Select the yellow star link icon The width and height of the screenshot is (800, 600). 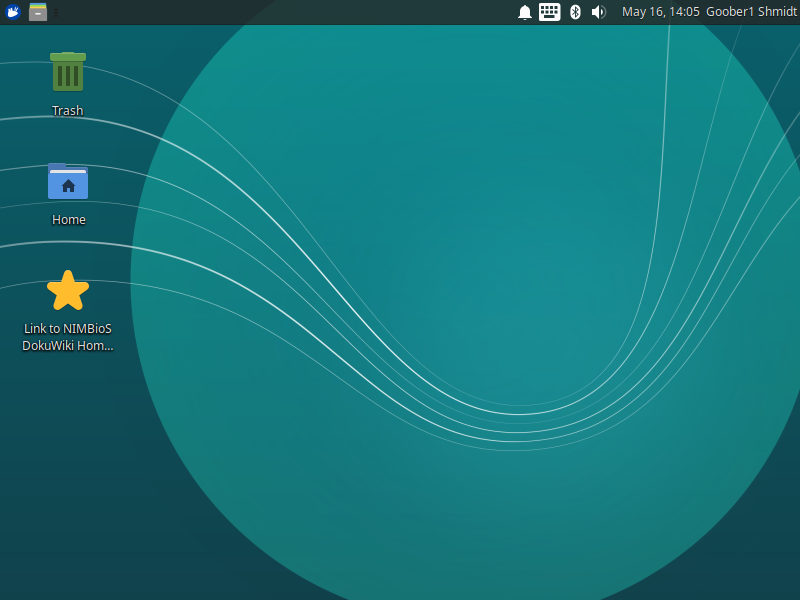click(68, 291)
